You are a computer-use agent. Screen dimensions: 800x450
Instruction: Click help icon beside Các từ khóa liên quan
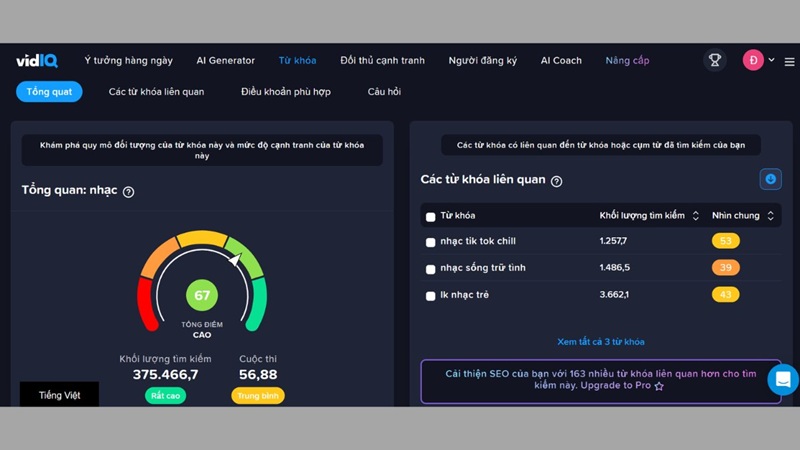557,181
